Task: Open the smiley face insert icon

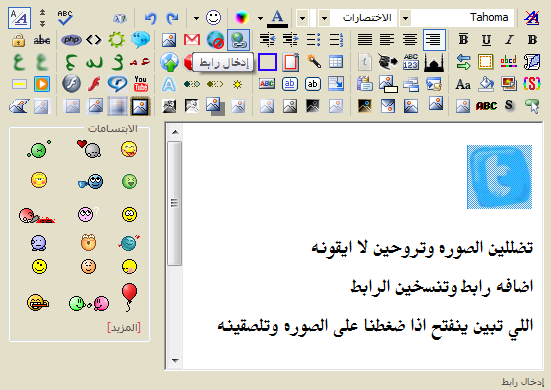Action: click(213, 18)
